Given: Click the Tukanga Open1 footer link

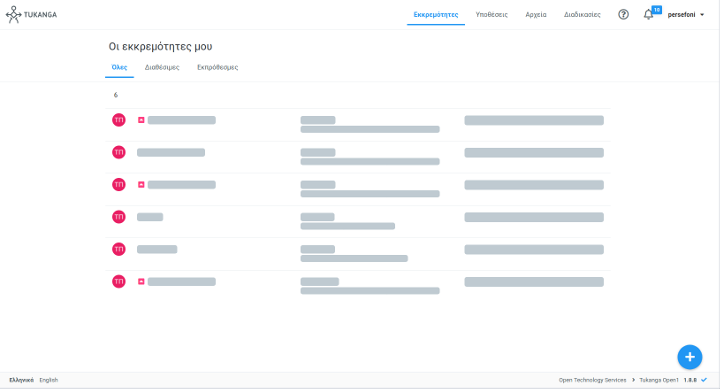Looking at the screenshot, I should click(659, 380).
